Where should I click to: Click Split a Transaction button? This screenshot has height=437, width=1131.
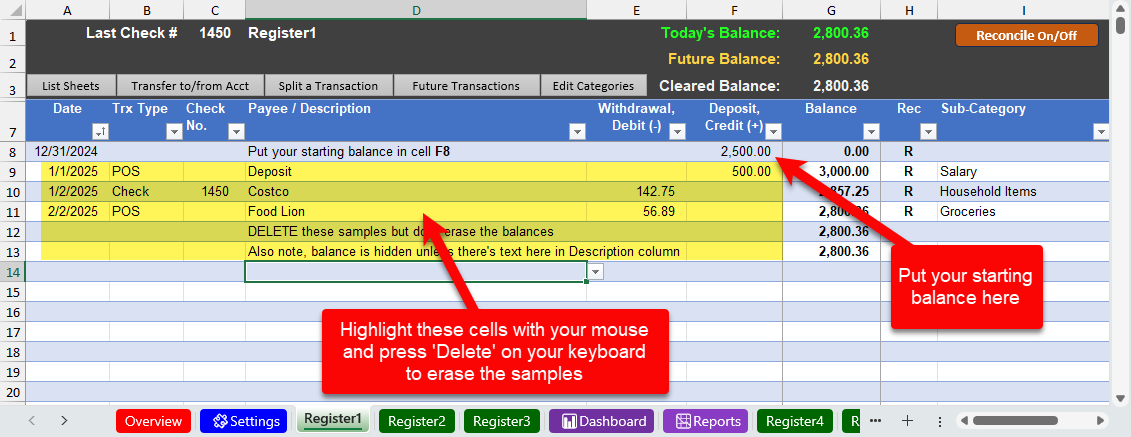(x=329, y=86)
